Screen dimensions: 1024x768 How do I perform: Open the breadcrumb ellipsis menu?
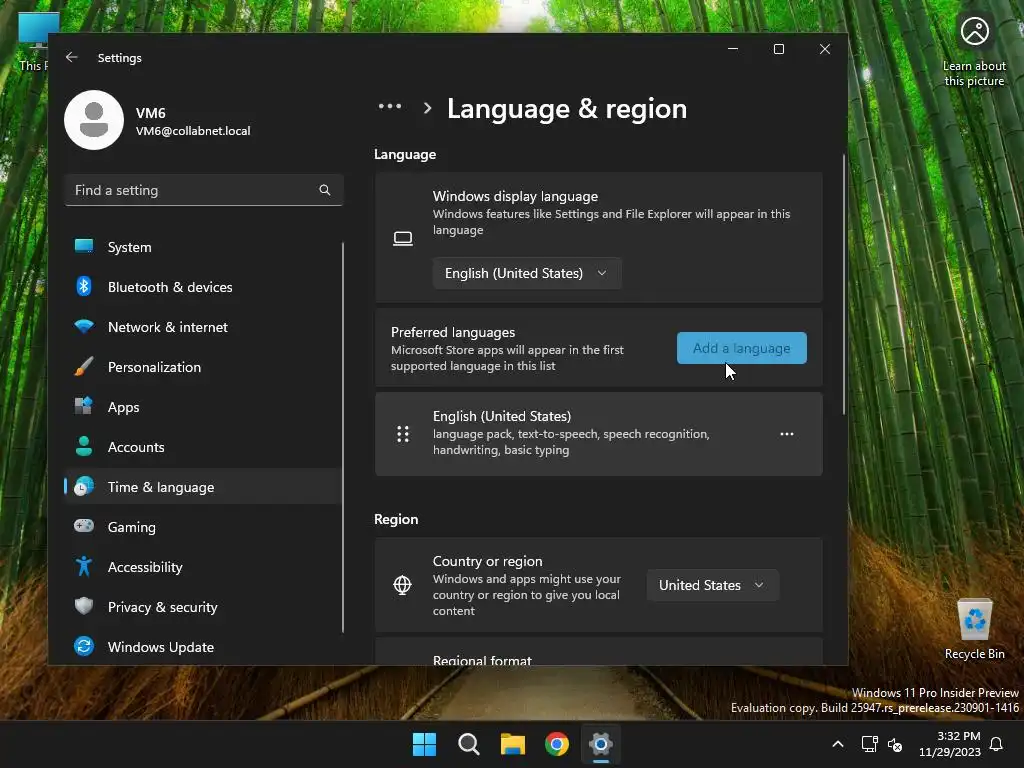[x=390, y=106]
